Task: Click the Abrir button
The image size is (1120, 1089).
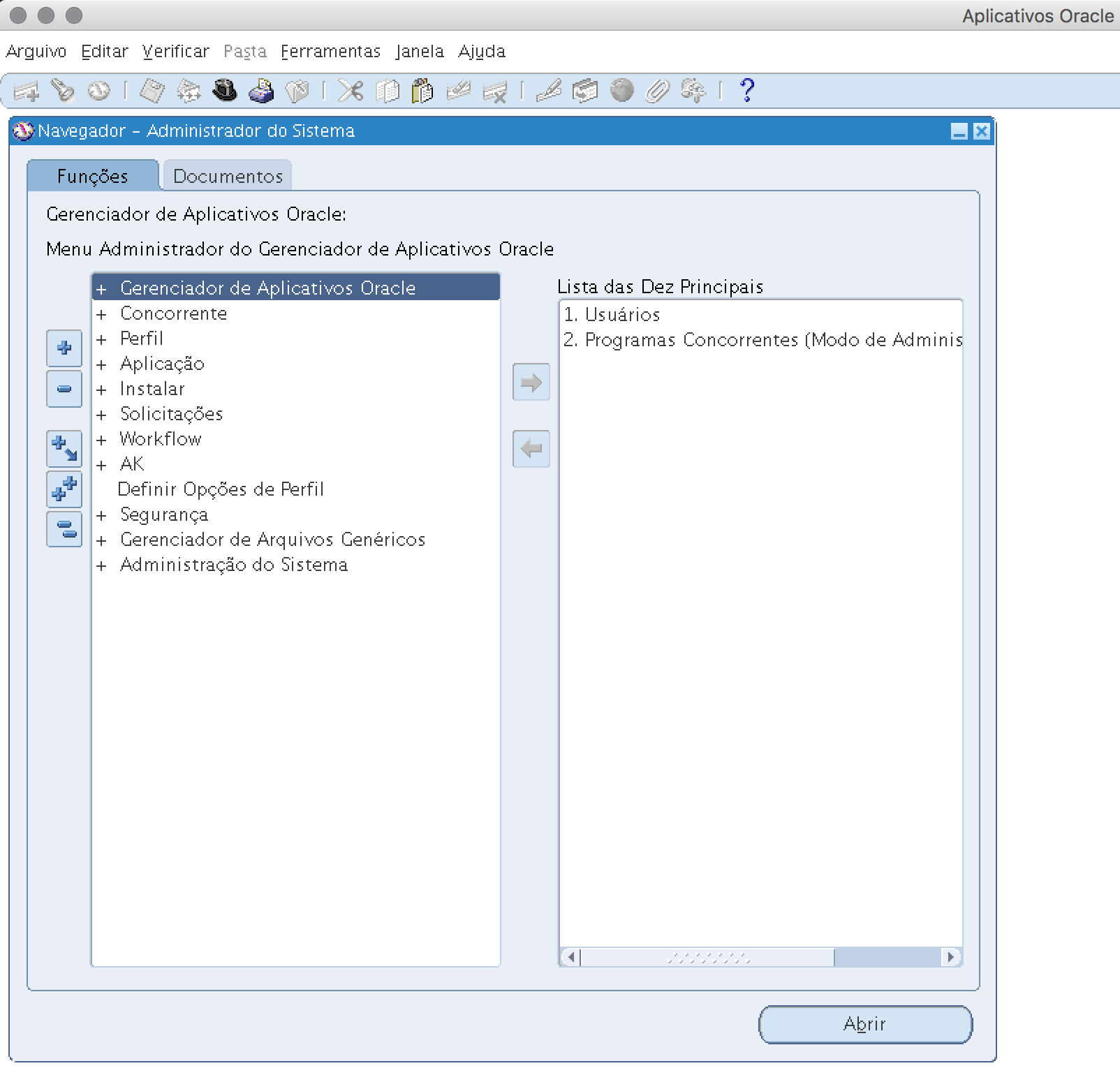Action: point(865,1024)
